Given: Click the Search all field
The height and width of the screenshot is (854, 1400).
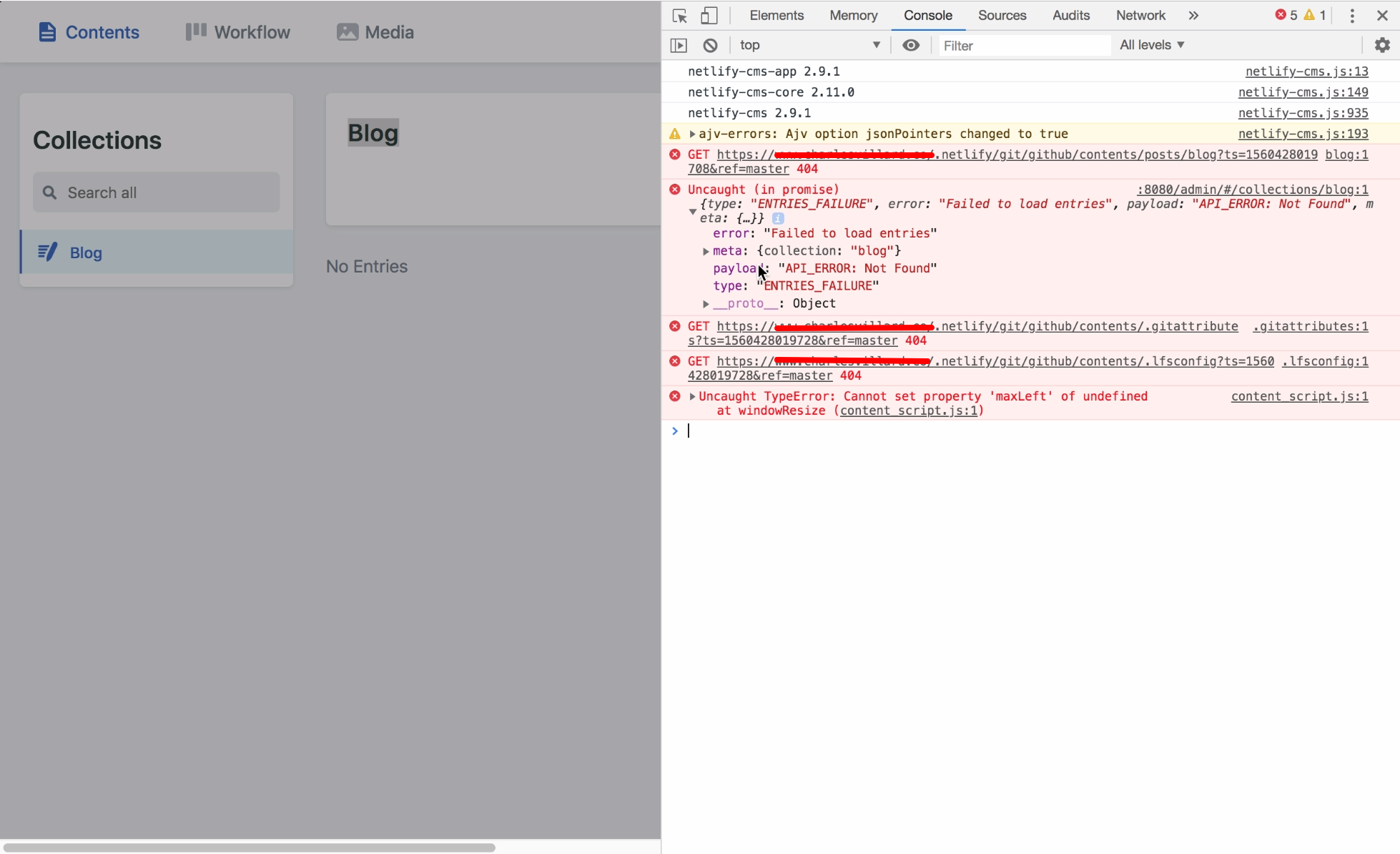Looking at the screenshot, I should (156, 192).
